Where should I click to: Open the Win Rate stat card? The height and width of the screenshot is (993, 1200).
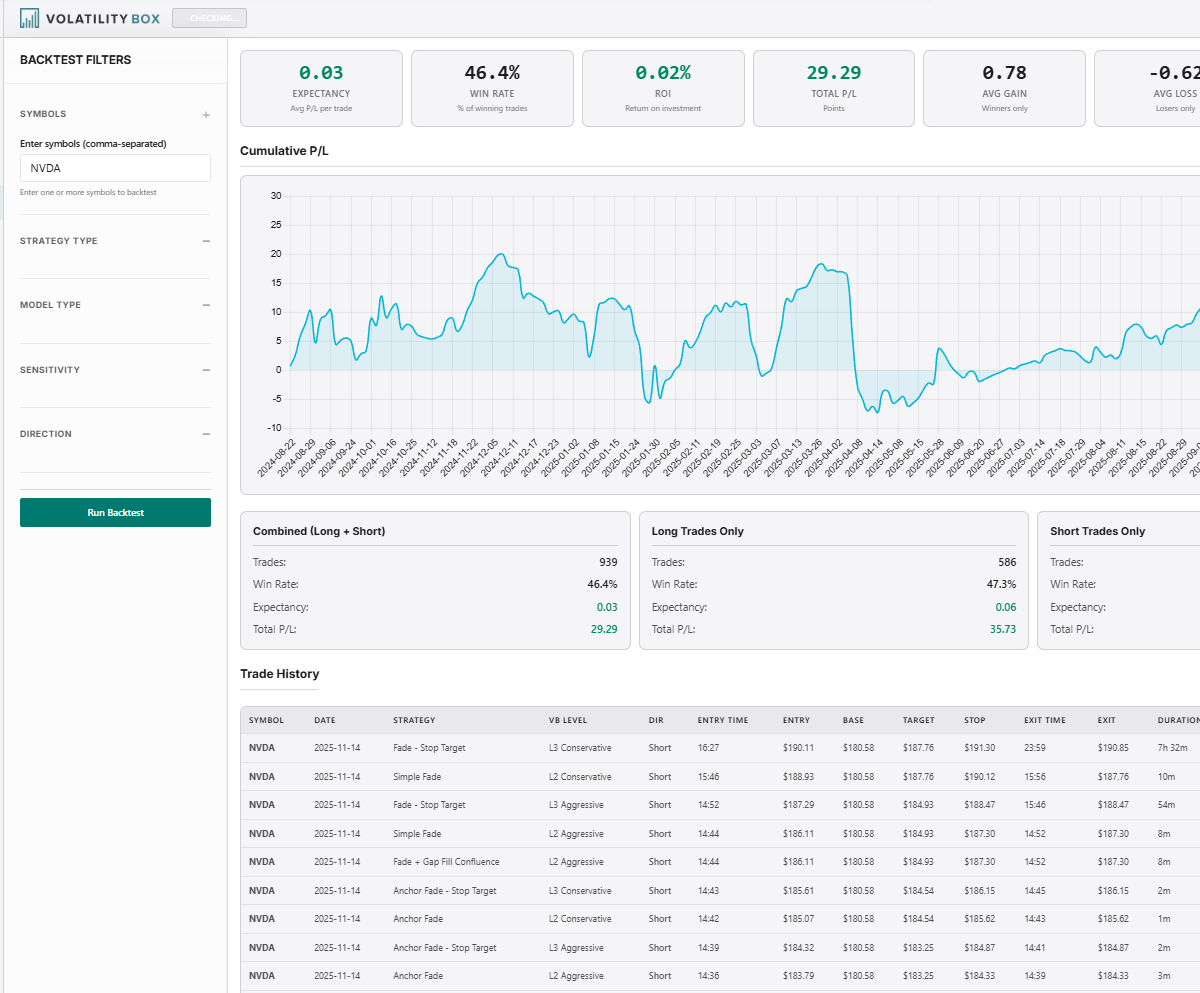coord(492,89)
